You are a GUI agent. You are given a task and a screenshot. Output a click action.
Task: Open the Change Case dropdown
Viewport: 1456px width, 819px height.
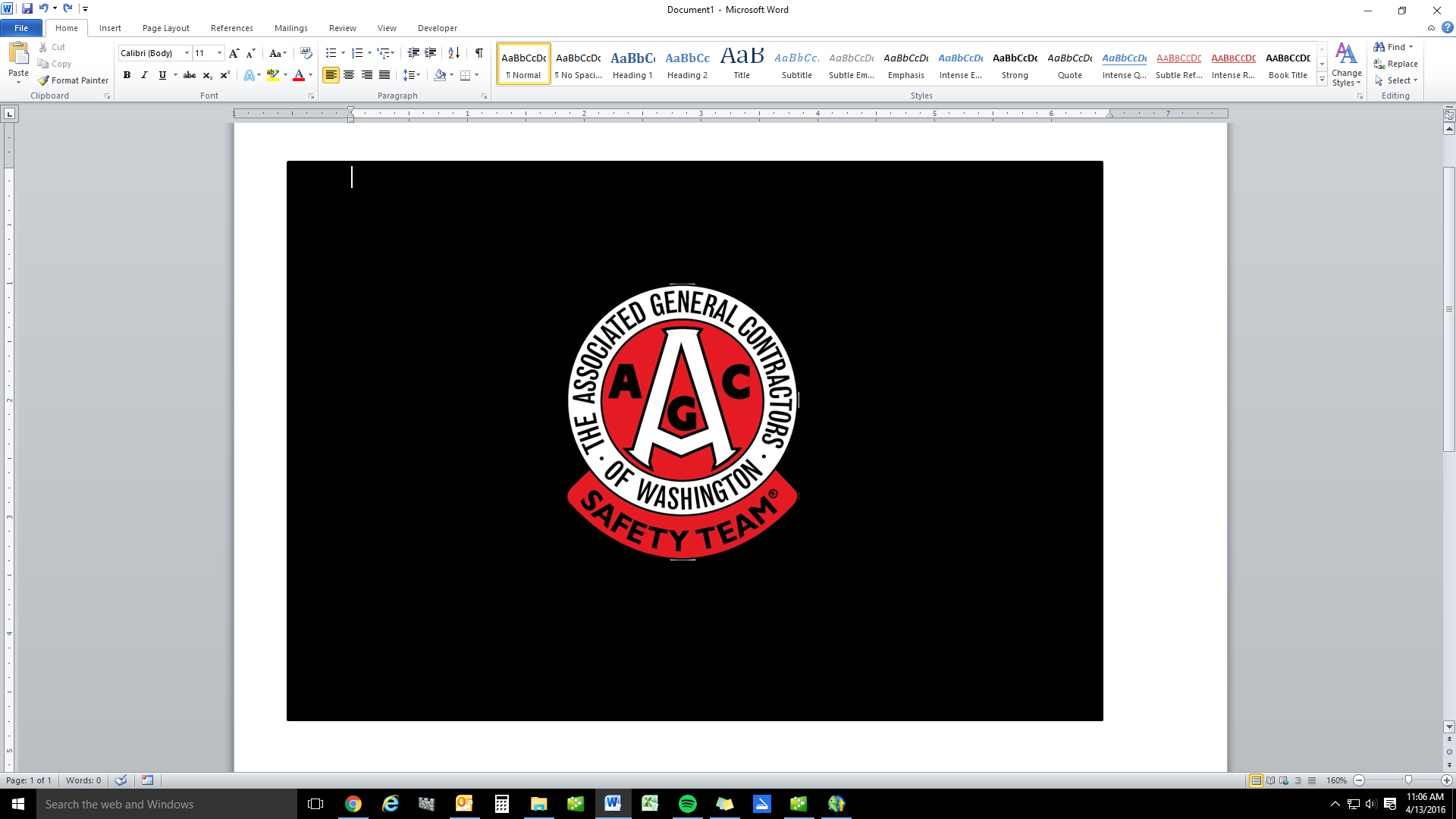pyautogui.click(x=278, y=53)
